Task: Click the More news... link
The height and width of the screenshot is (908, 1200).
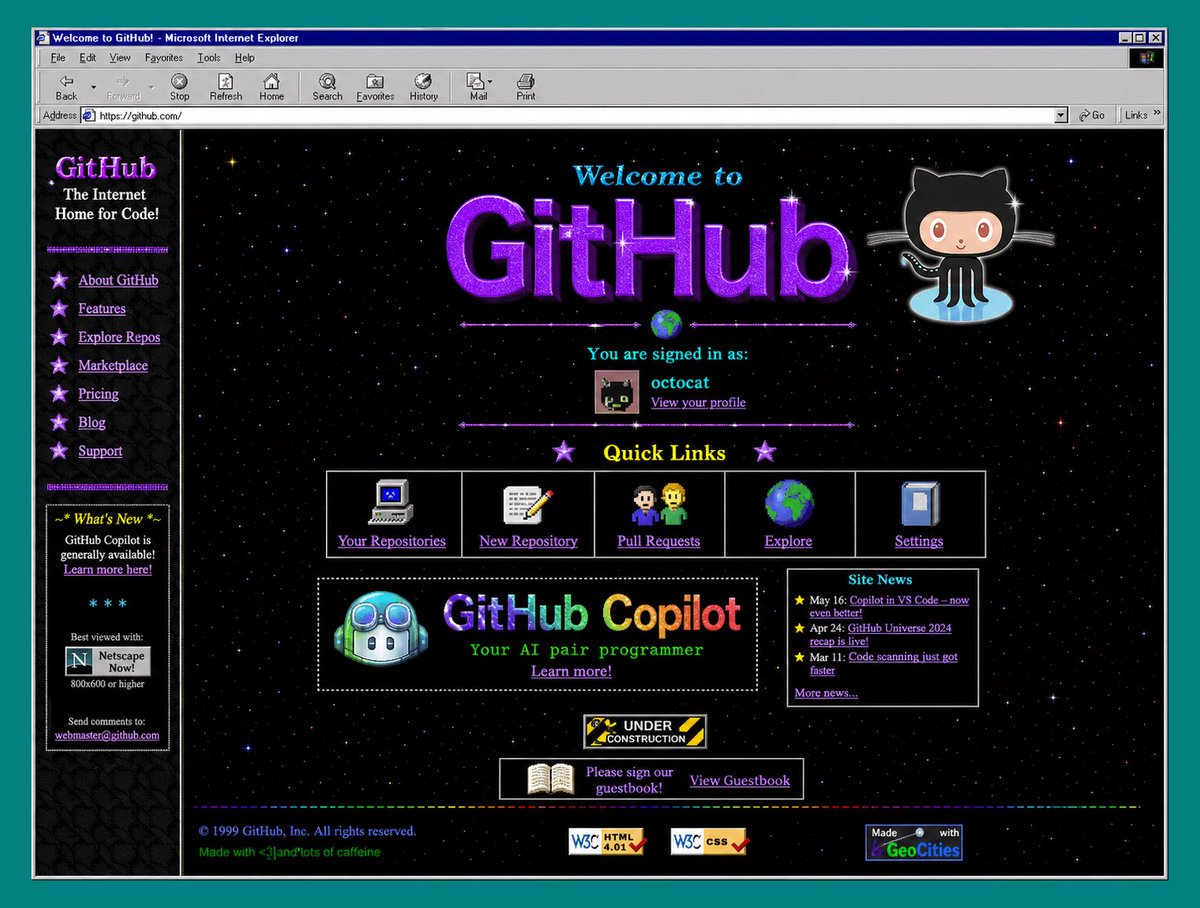Action: point(826,693)
